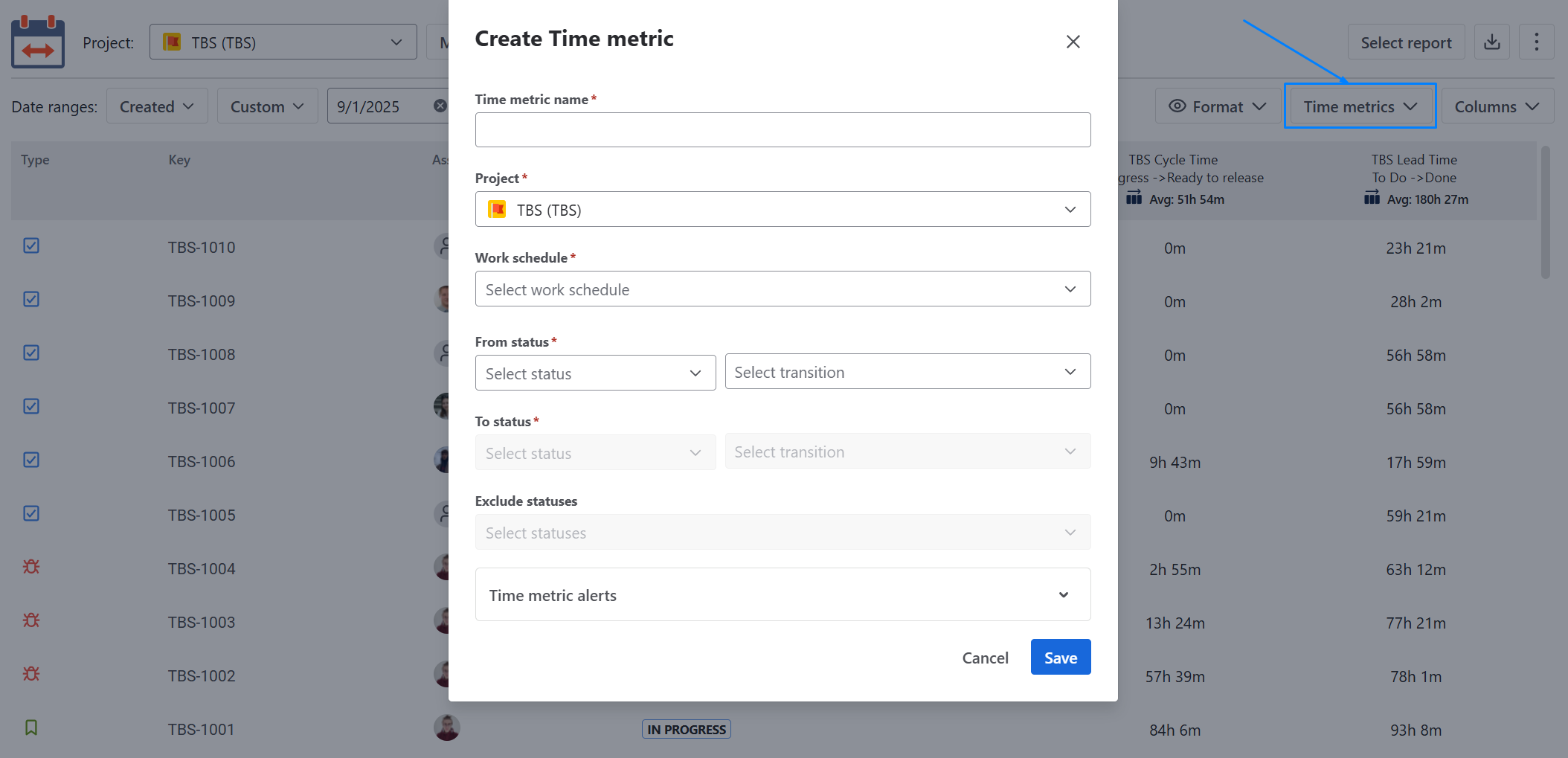
Task: Open the Format view dropdown
Action: click(1218, 106)
